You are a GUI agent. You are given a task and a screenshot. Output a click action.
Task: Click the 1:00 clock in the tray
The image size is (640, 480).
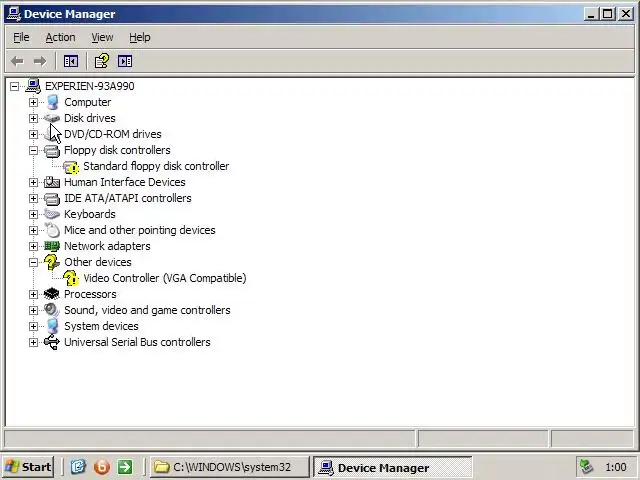pyautogui.click(x=616, y=467)
